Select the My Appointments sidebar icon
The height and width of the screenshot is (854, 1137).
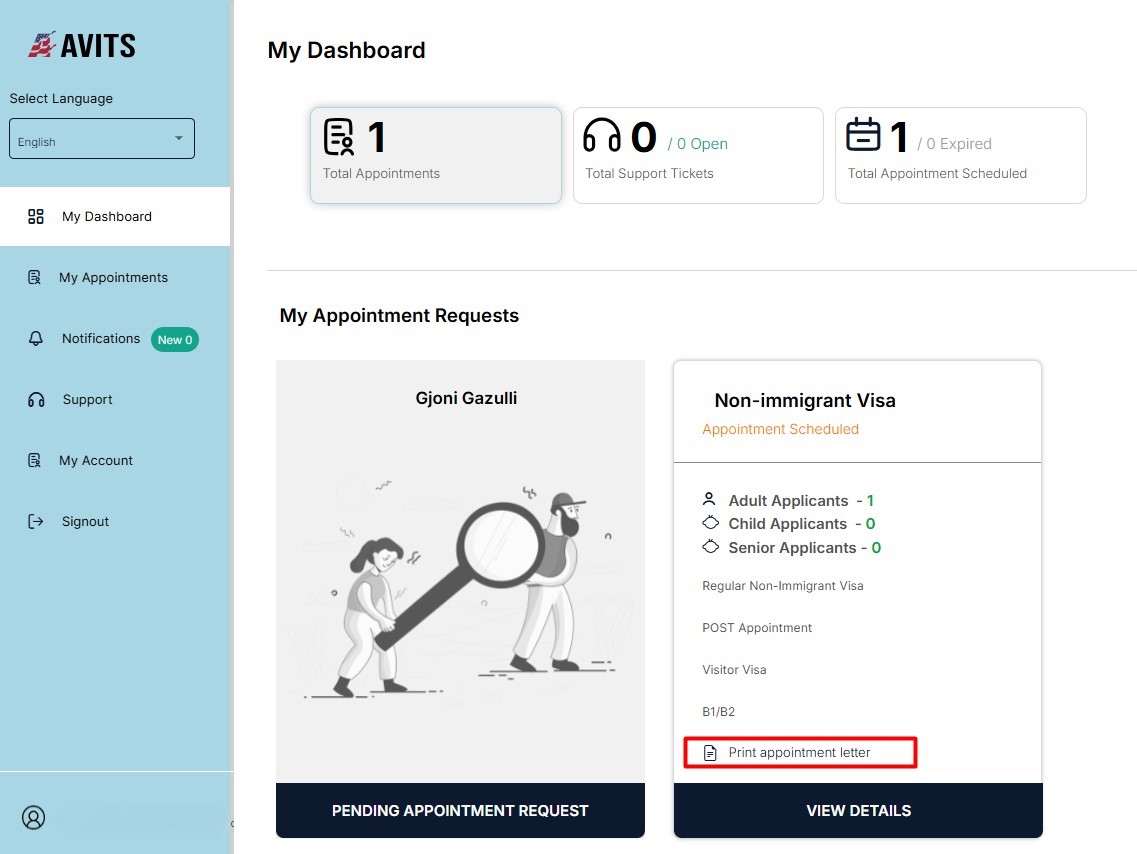point(36,277)
